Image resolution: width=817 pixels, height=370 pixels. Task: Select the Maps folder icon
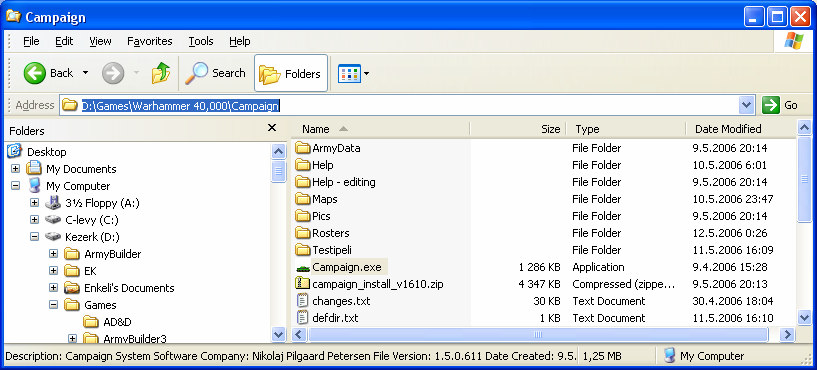[x=303, y=199]
